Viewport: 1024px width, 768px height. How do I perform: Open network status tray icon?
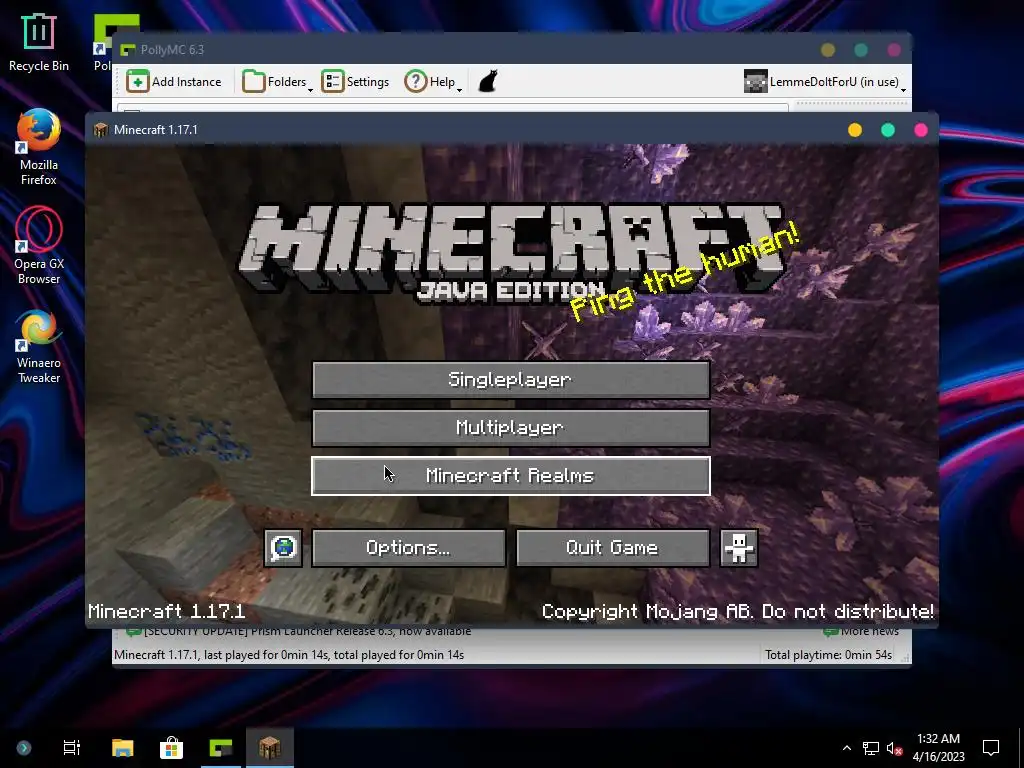point(871,748)
